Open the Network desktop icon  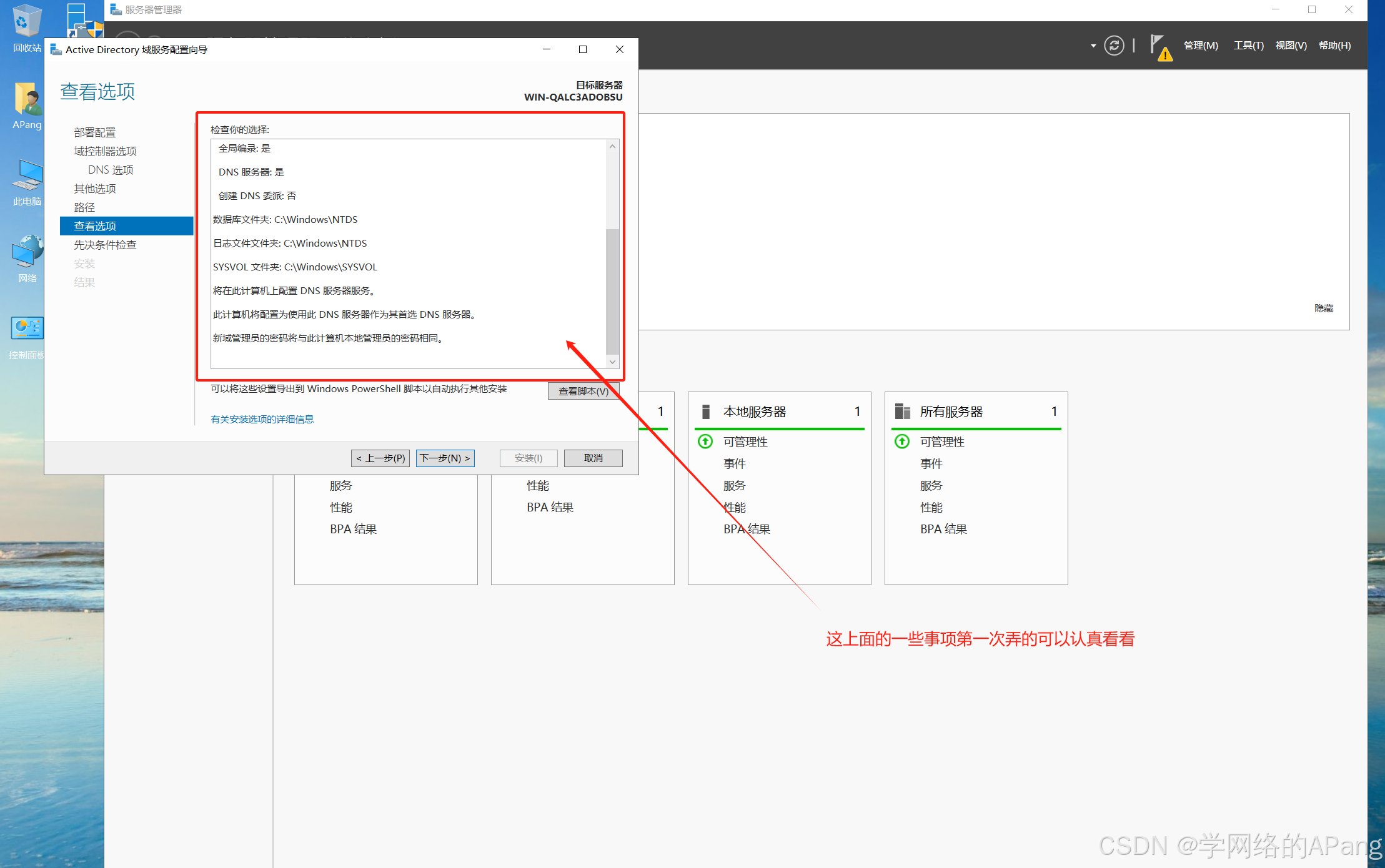27,254
